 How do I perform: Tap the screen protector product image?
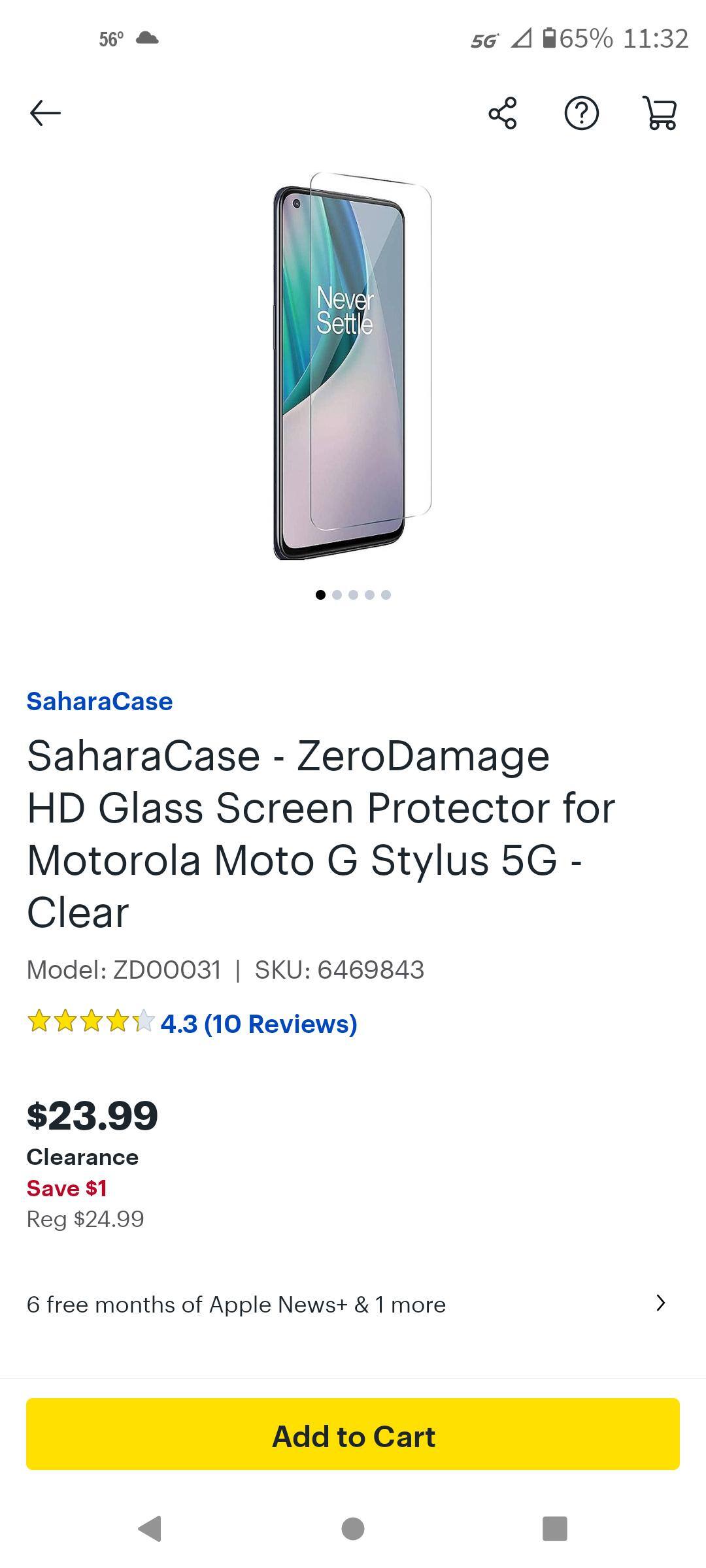pos(352,366)
